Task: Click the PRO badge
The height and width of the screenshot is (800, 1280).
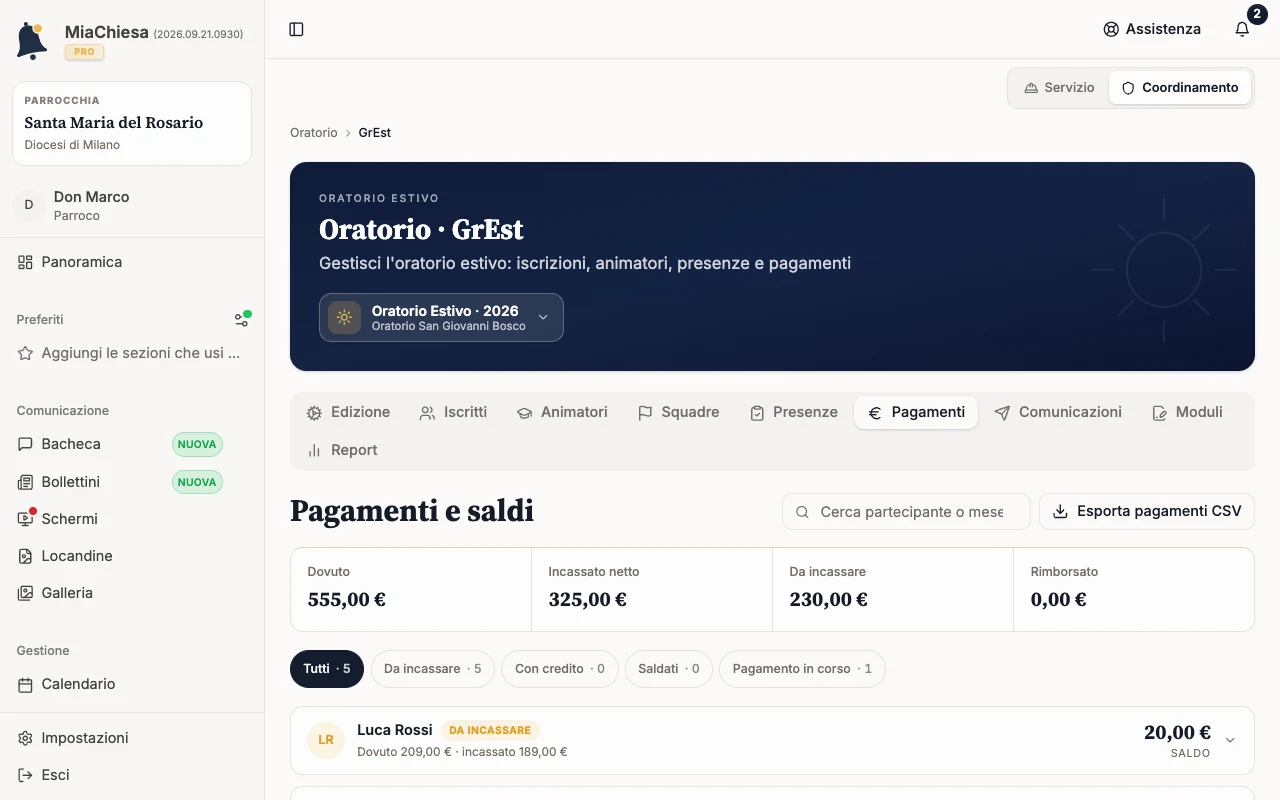Action: [85, 52]
